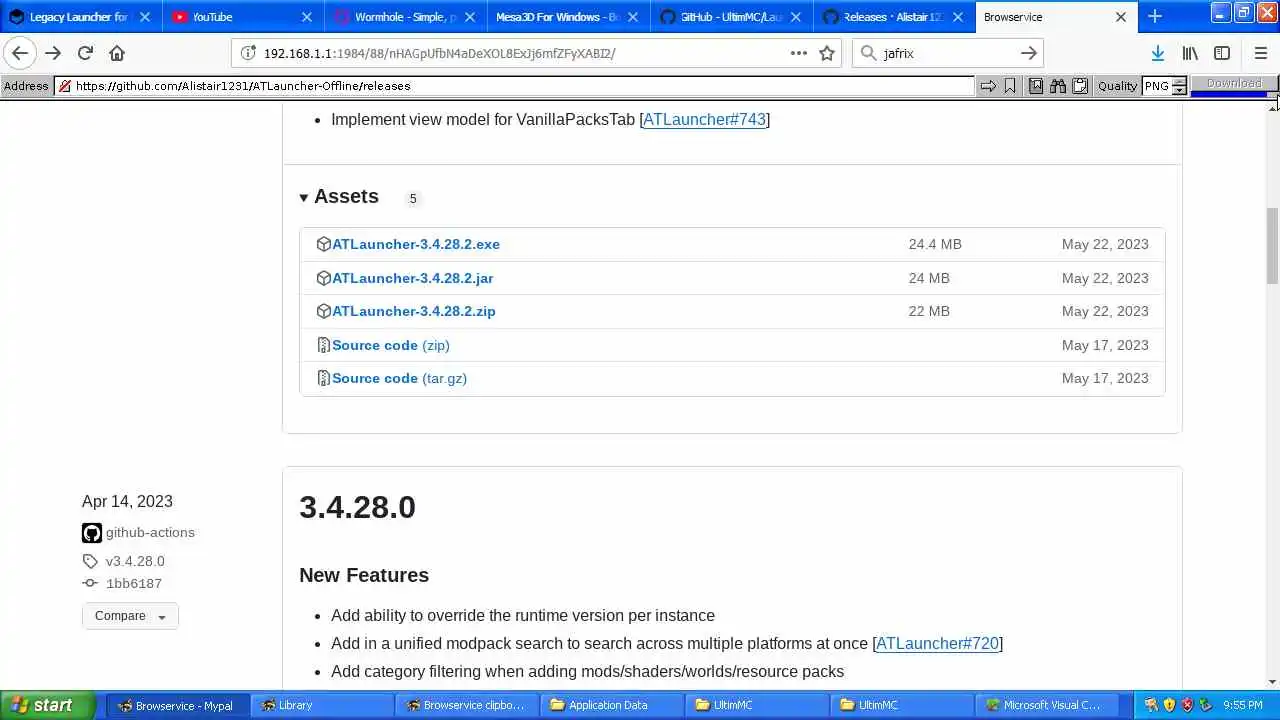Open page actions three-dot menu in URL bar
The image size is (1280, 720).
coord(799,53)
